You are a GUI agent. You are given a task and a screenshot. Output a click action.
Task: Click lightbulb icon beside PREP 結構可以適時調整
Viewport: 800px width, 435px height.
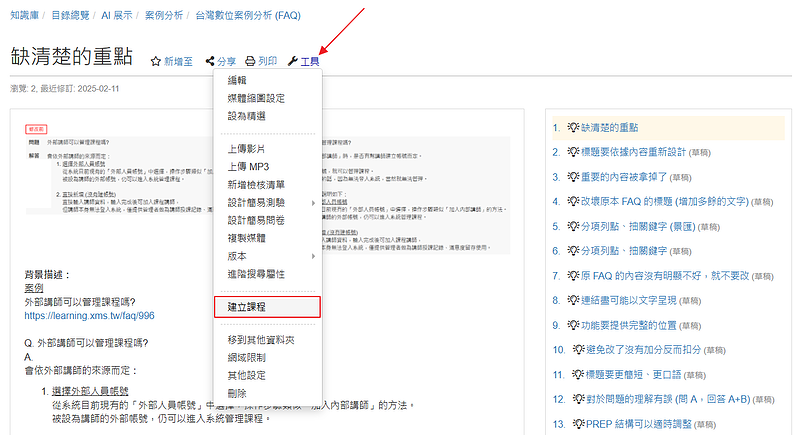point(578,423)
